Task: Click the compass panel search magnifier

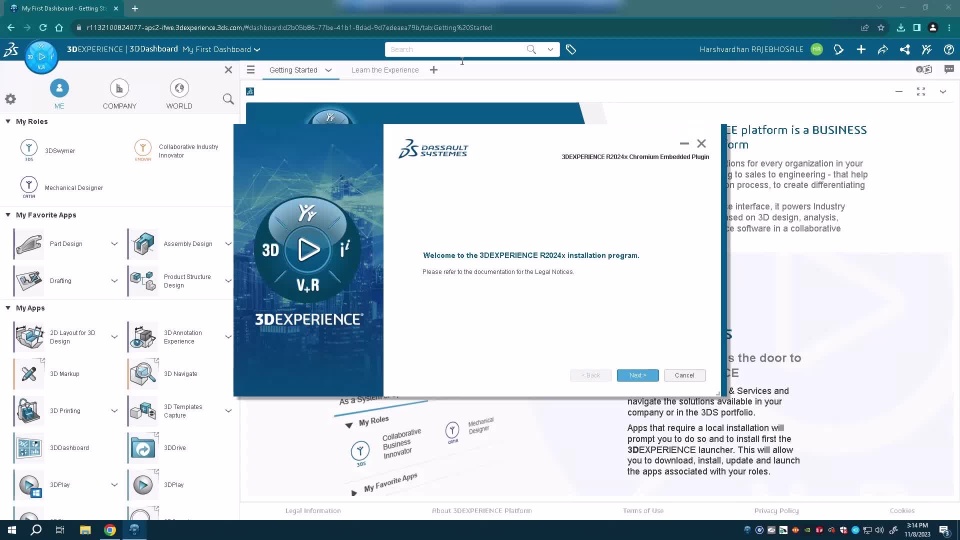Action: 228,99
